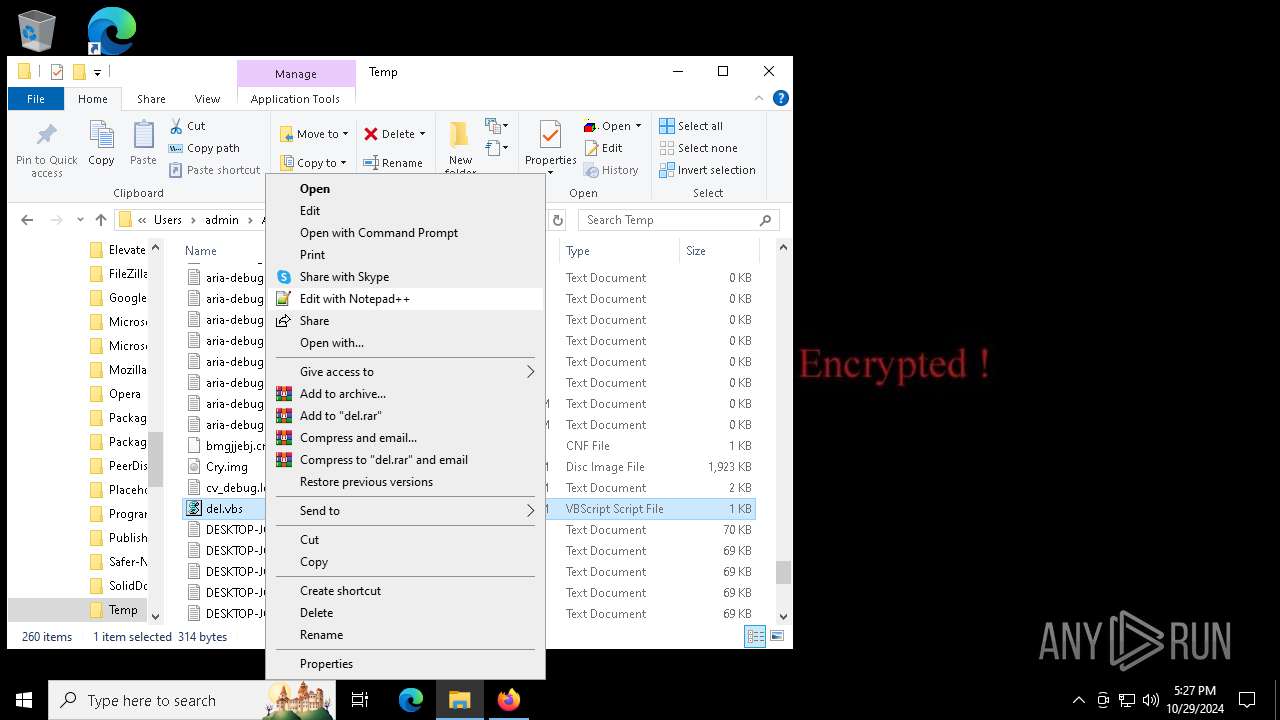Open the File tab
The image size is (1280, 720).
36,99
